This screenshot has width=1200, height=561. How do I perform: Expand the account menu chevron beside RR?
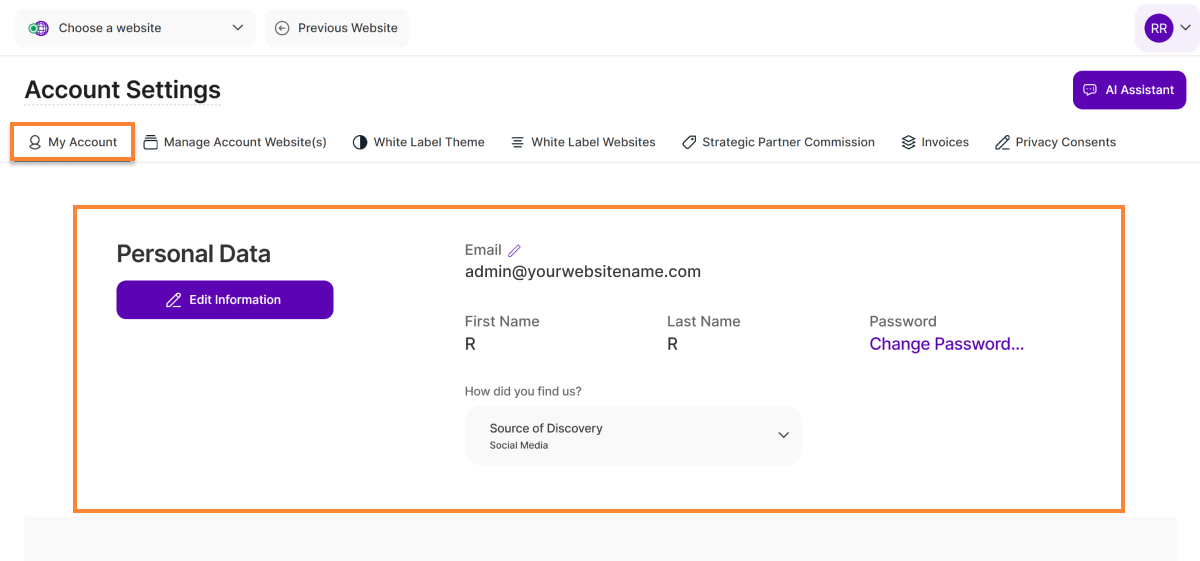[1185, 29]
